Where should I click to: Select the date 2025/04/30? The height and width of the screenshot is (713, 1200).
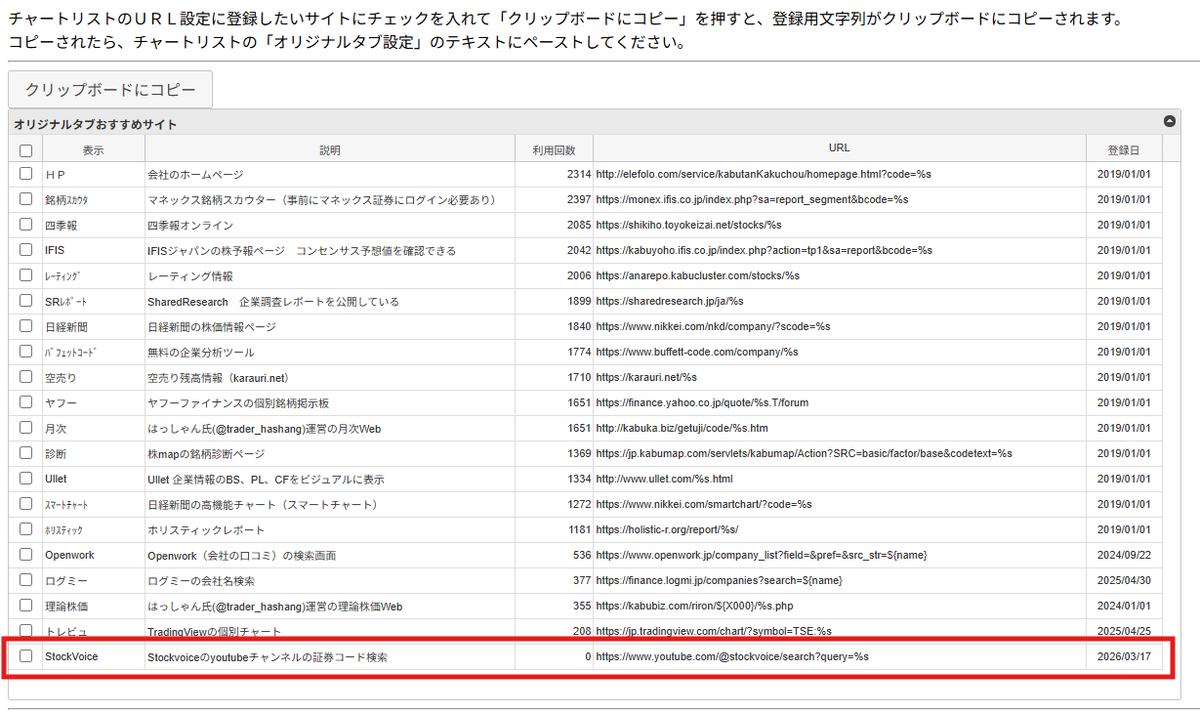coord(1123,580)
